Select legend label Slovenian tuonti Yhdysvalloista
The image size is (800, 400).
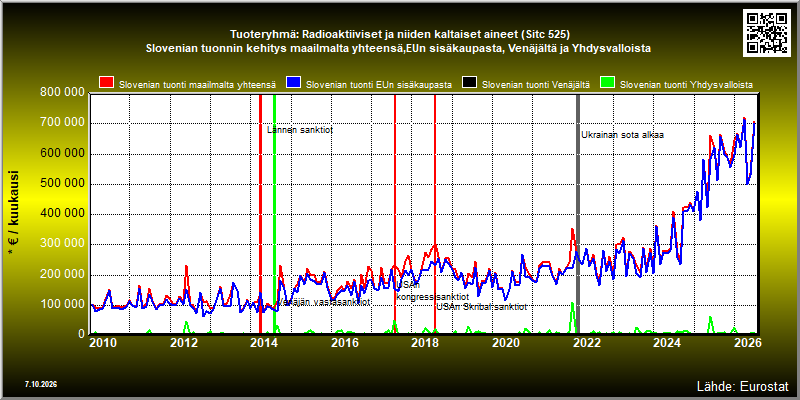click(686, 85)
